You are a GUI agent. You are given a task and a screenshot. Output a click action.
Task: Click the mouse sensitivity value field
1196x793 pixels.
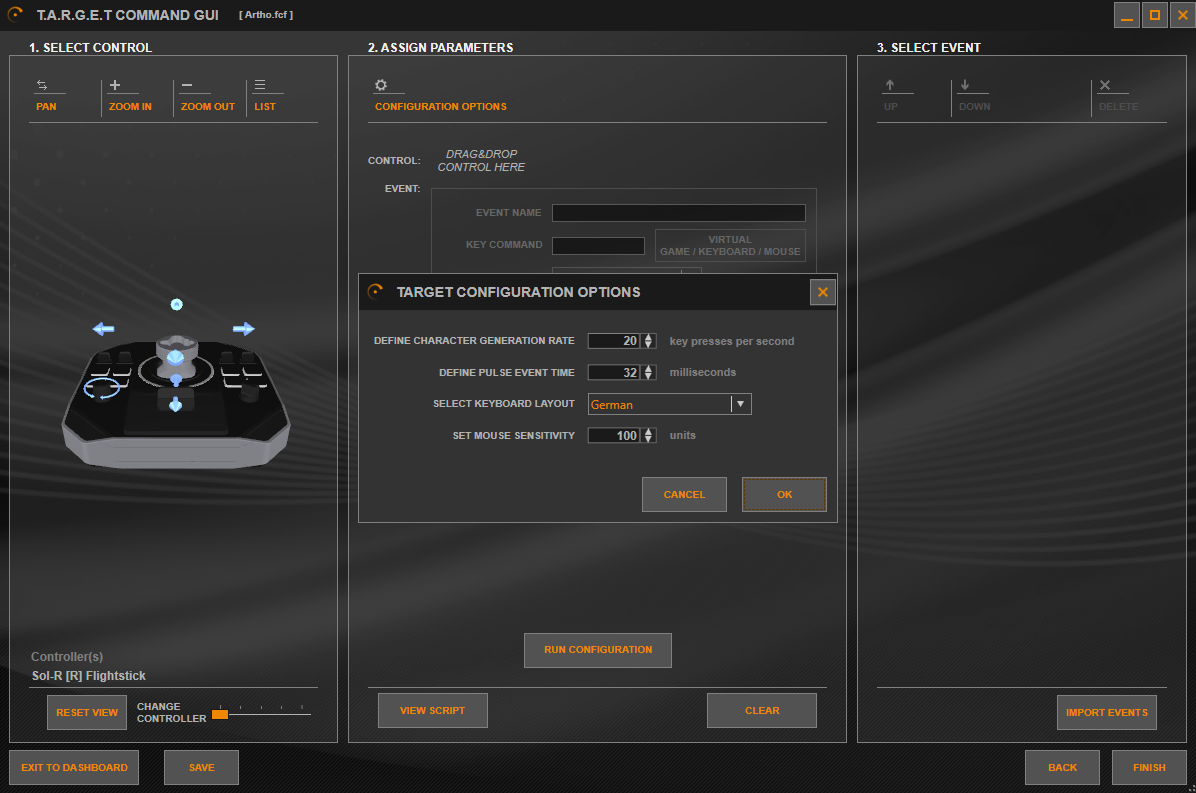pos(614,435)
